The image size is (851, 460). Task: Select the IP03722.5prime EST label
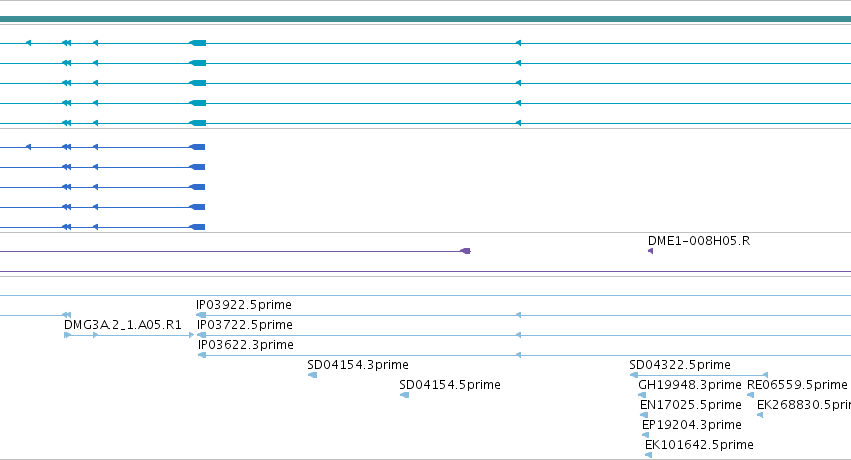[245, 325]
